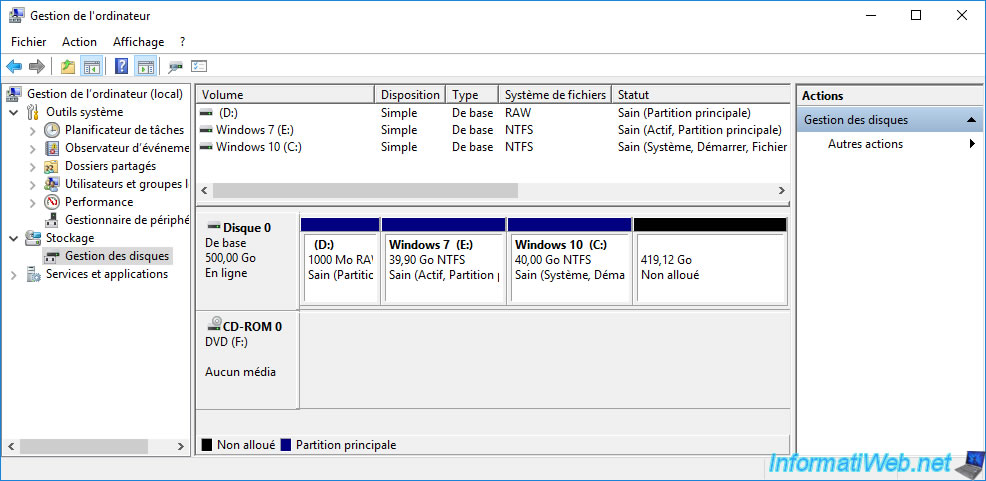
Task: Click the Performance monitor icon
Action: point(52,202)
